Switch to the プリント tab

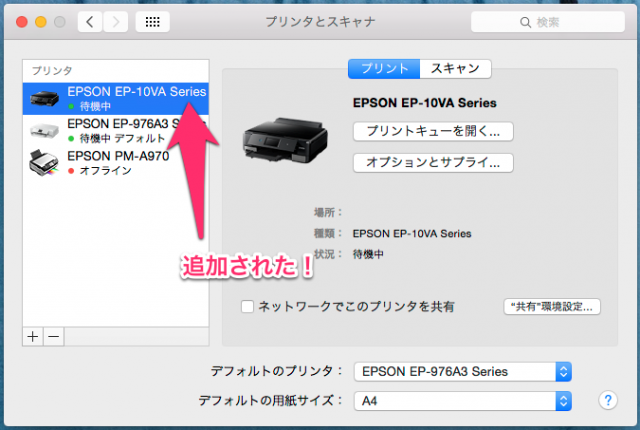coord(384,69)
